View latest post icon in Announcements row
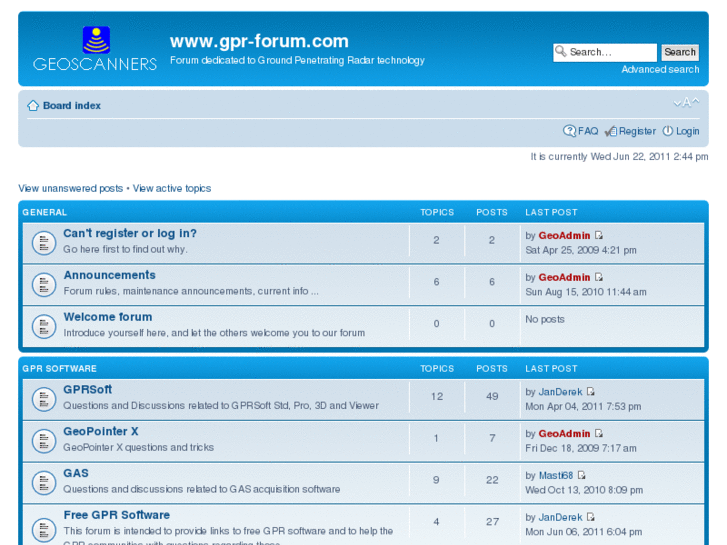Viewport: 727px width, 545px height. (x=599, y=277)
